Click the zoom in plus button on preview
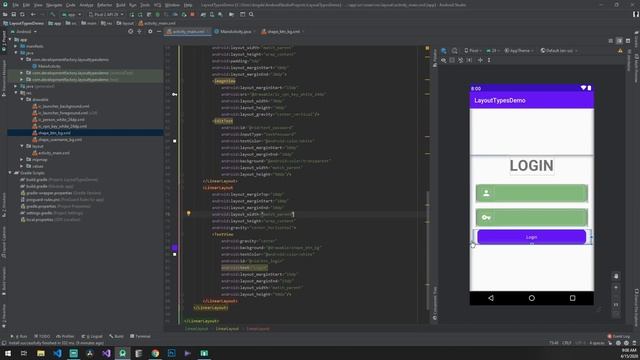 click(x=616, y=287)
